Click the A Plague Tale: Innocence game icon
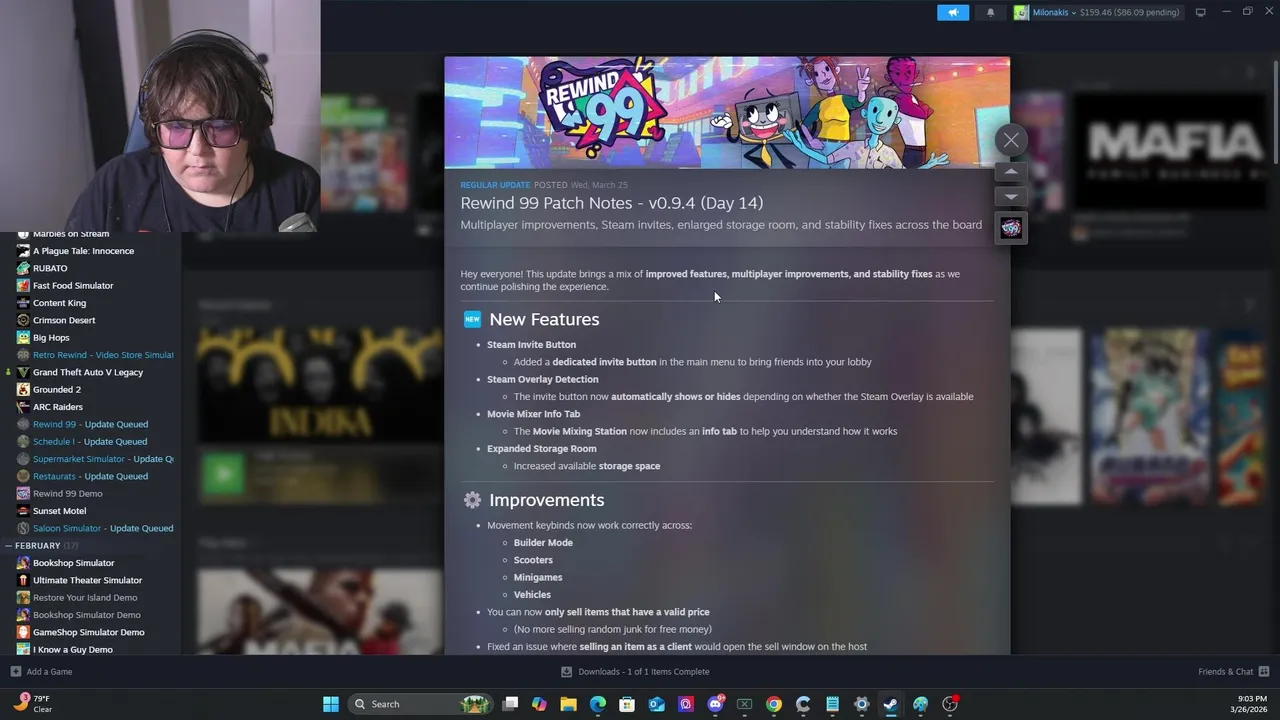The image size is (1280, 720). tap(23, 251)
